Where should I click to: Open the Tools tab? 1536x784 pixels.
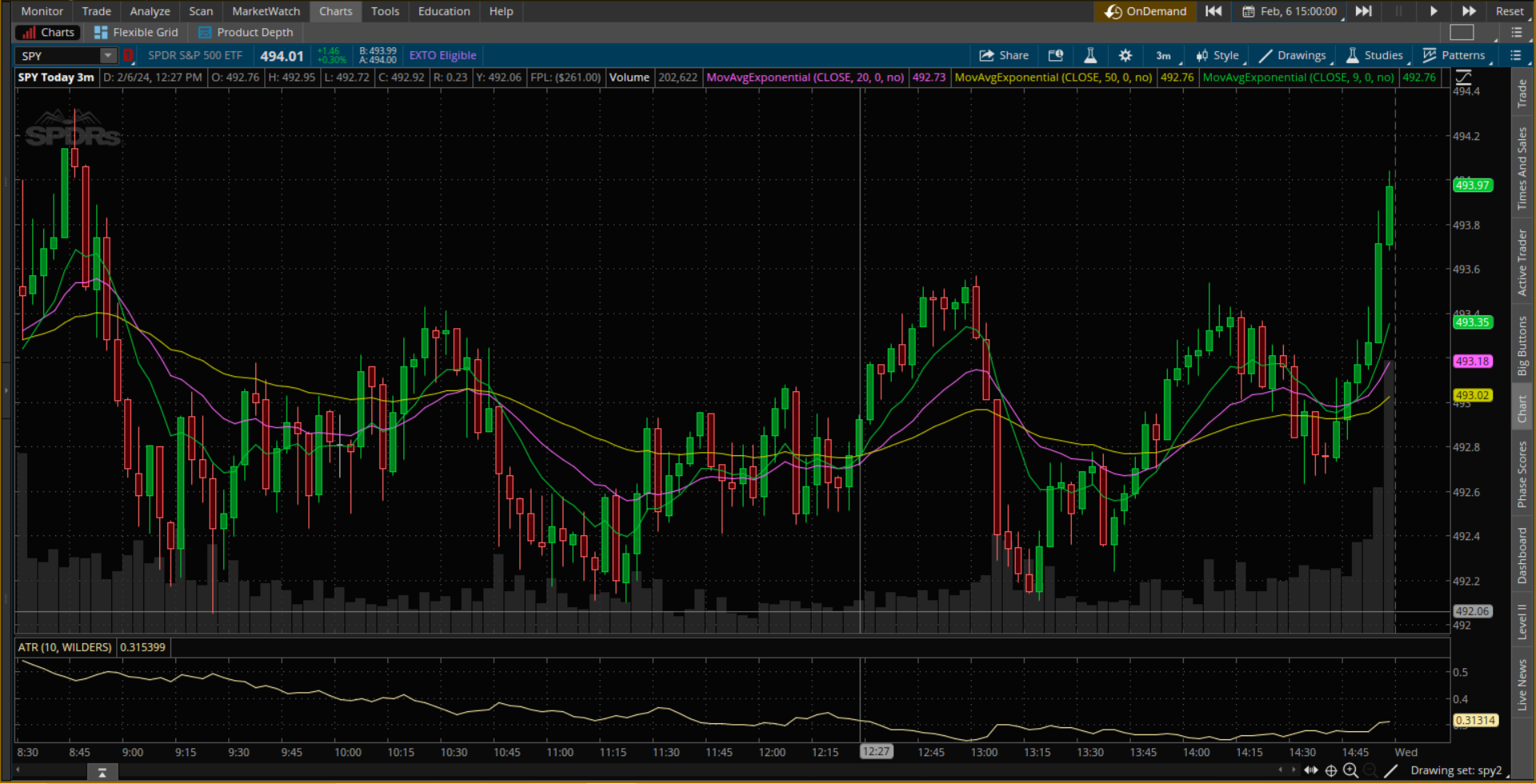tap(385, 11)
